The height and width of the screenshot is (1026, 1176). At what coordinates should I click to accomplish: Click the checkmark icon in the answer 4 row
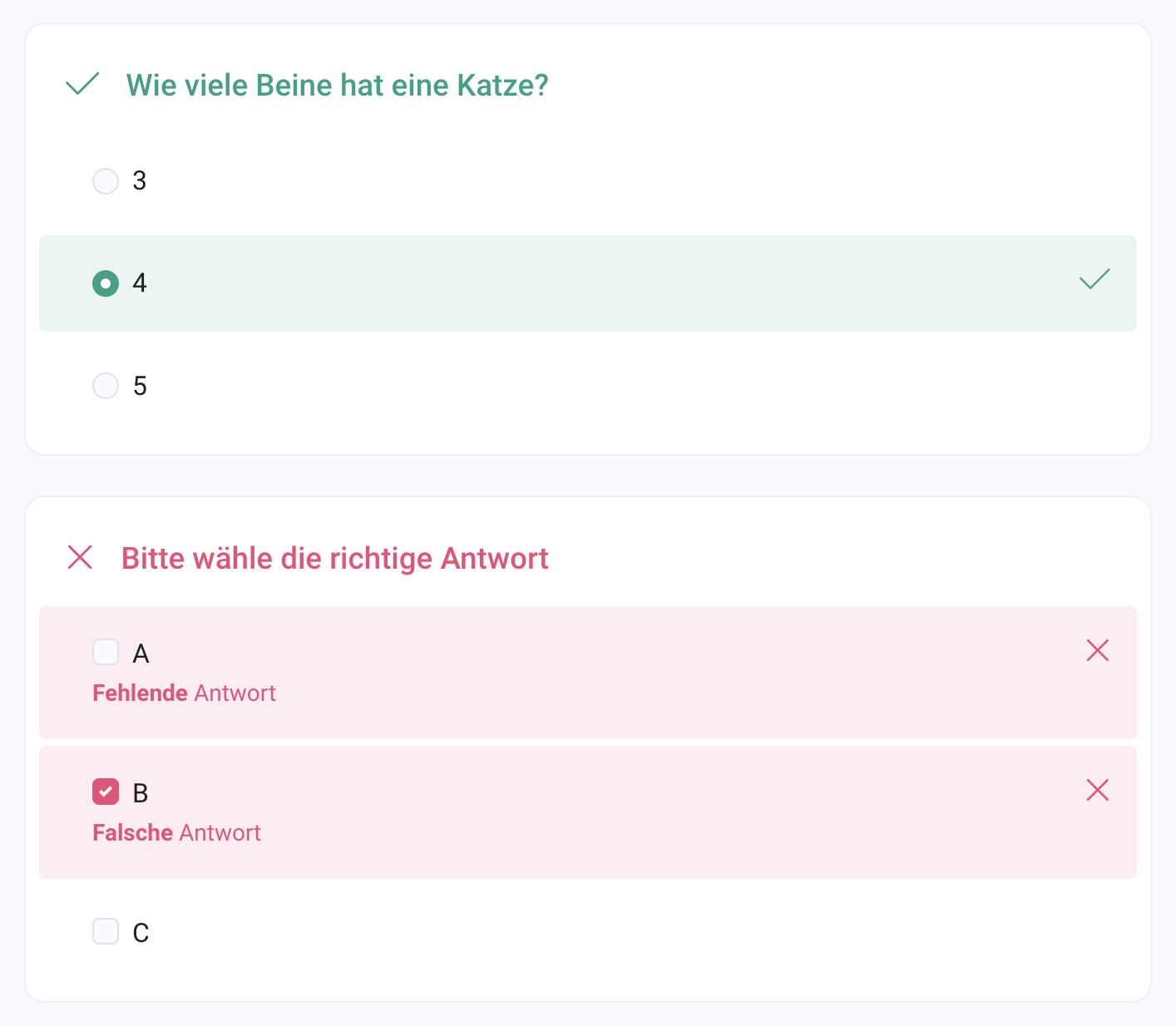pyautogui.click(x=1094, y=279)
